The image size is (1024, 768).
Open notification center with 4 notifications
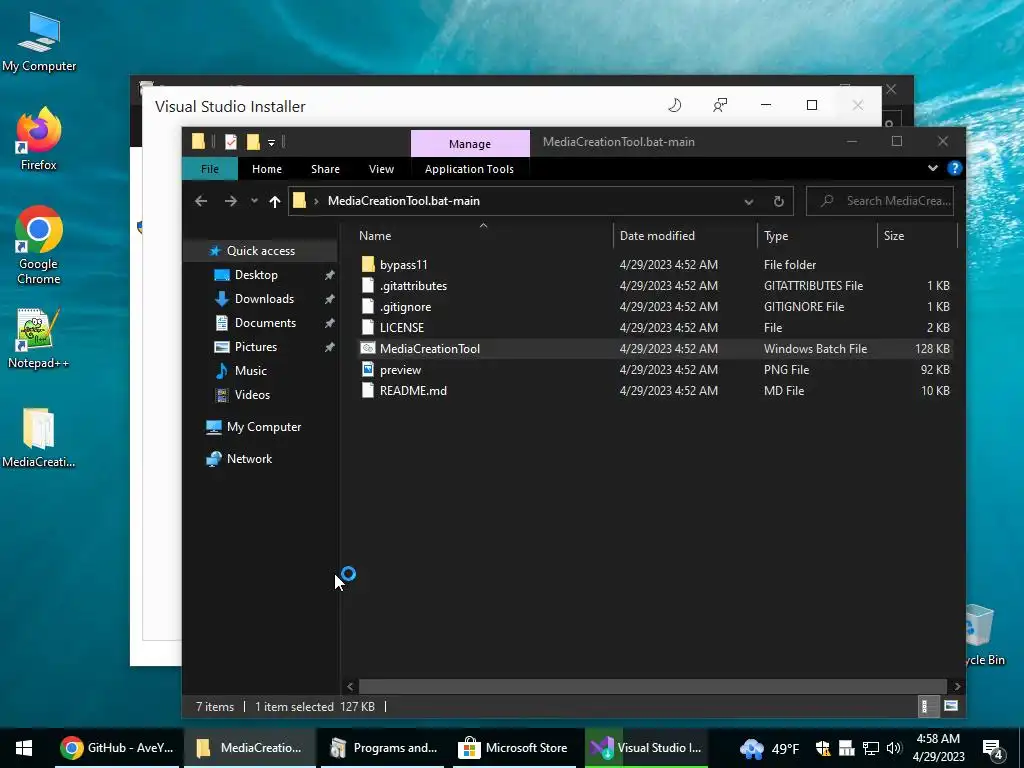tap(993, 749)
